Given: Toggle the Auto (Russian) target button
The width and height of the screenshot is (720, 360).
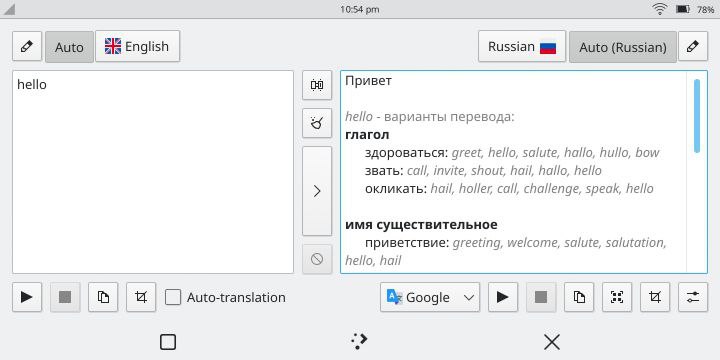Looking at the screenshot, I should 623,46.
